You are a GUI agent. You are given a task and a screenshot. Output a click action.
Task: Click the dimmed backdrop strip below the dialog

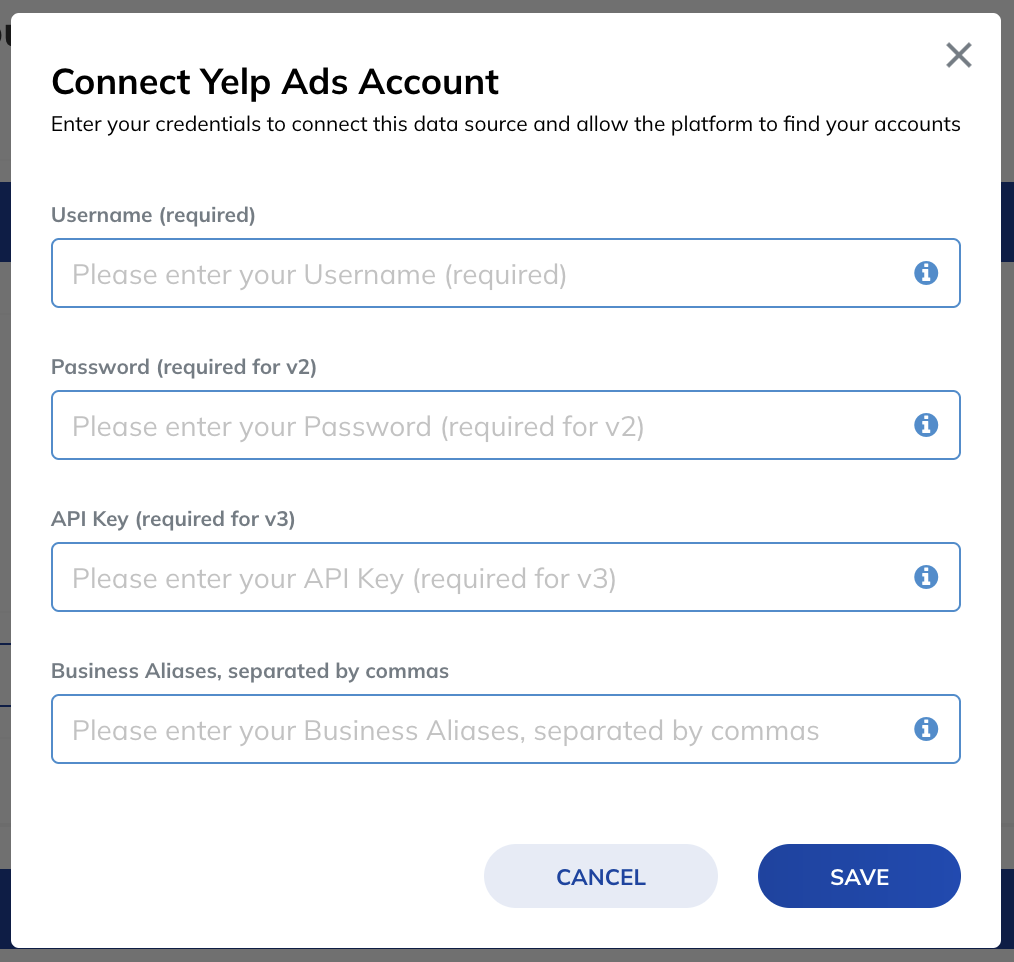[507, 956]
